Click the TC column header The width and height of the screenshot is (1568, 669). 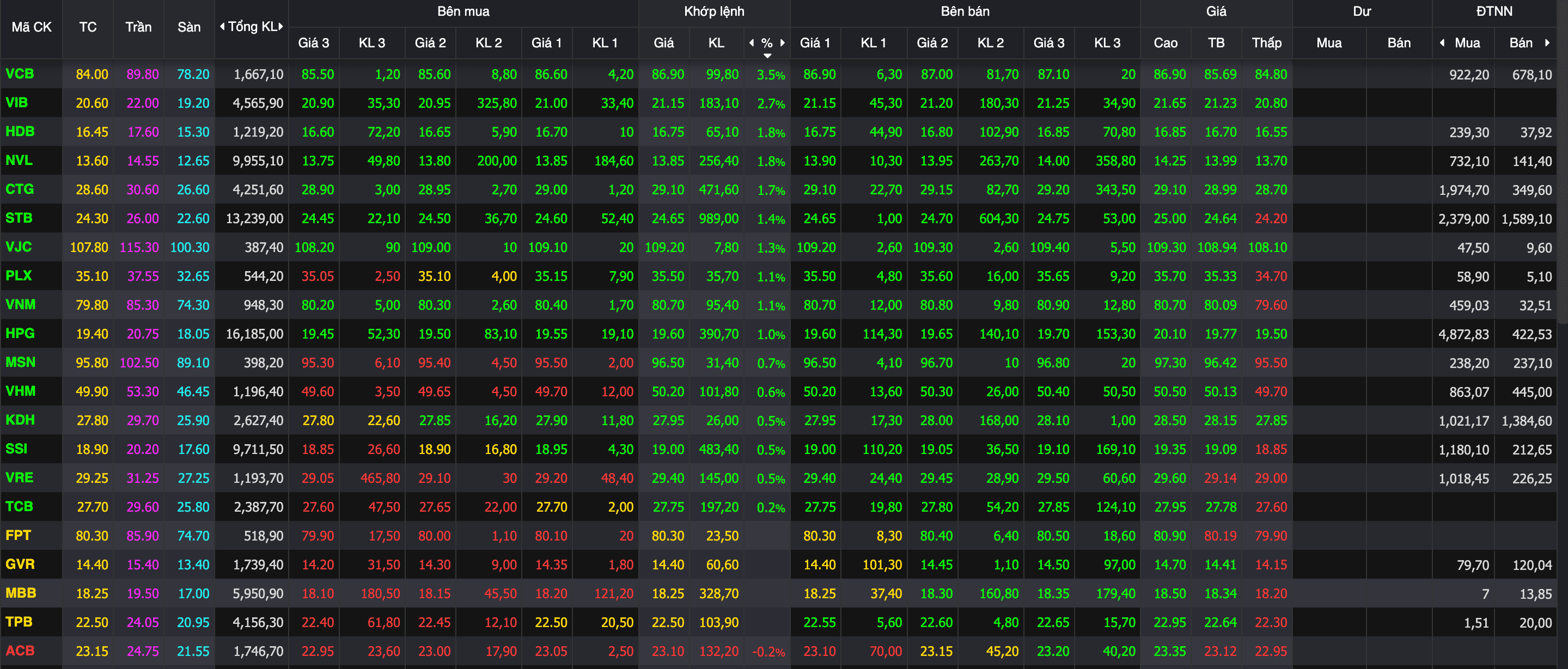[88, 27]
